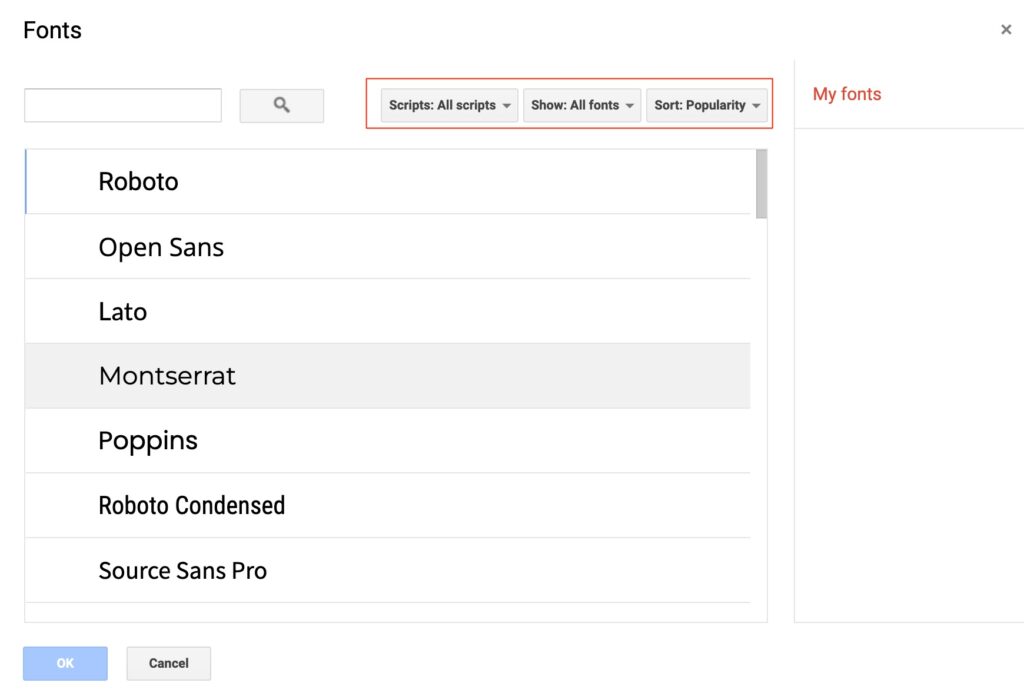This screenshot has width=1024, height=696.
Task: Click inside the font search field
Action: (x=122, y=104)
